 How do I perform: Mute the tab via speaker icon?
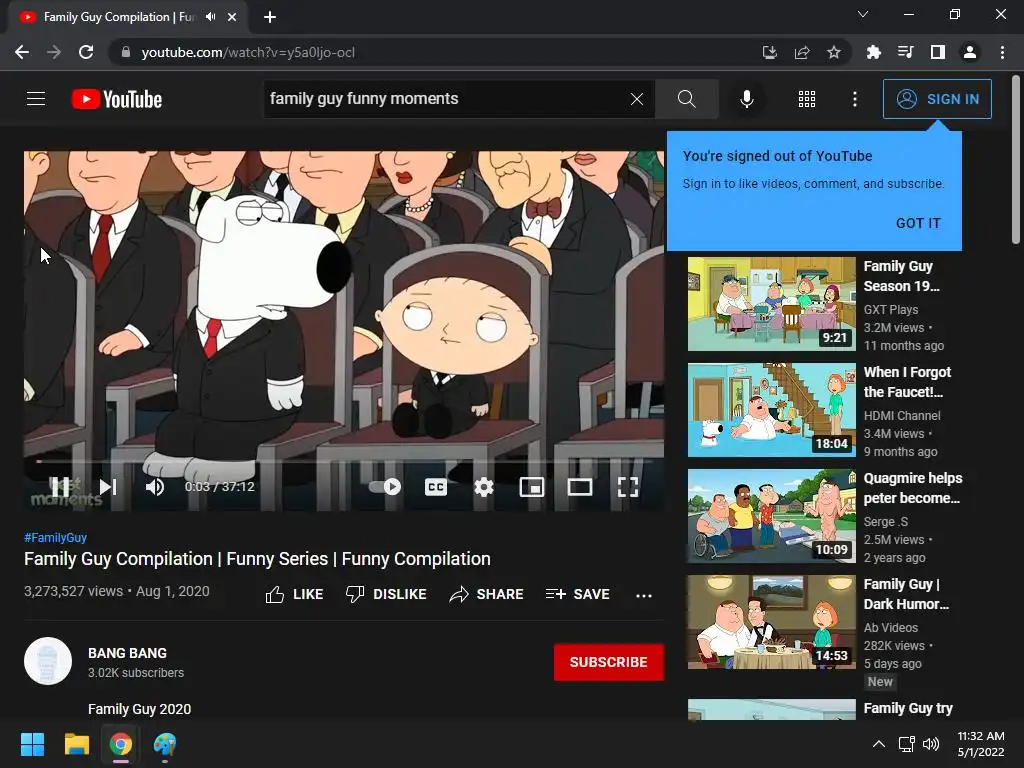tap(210, 17)
